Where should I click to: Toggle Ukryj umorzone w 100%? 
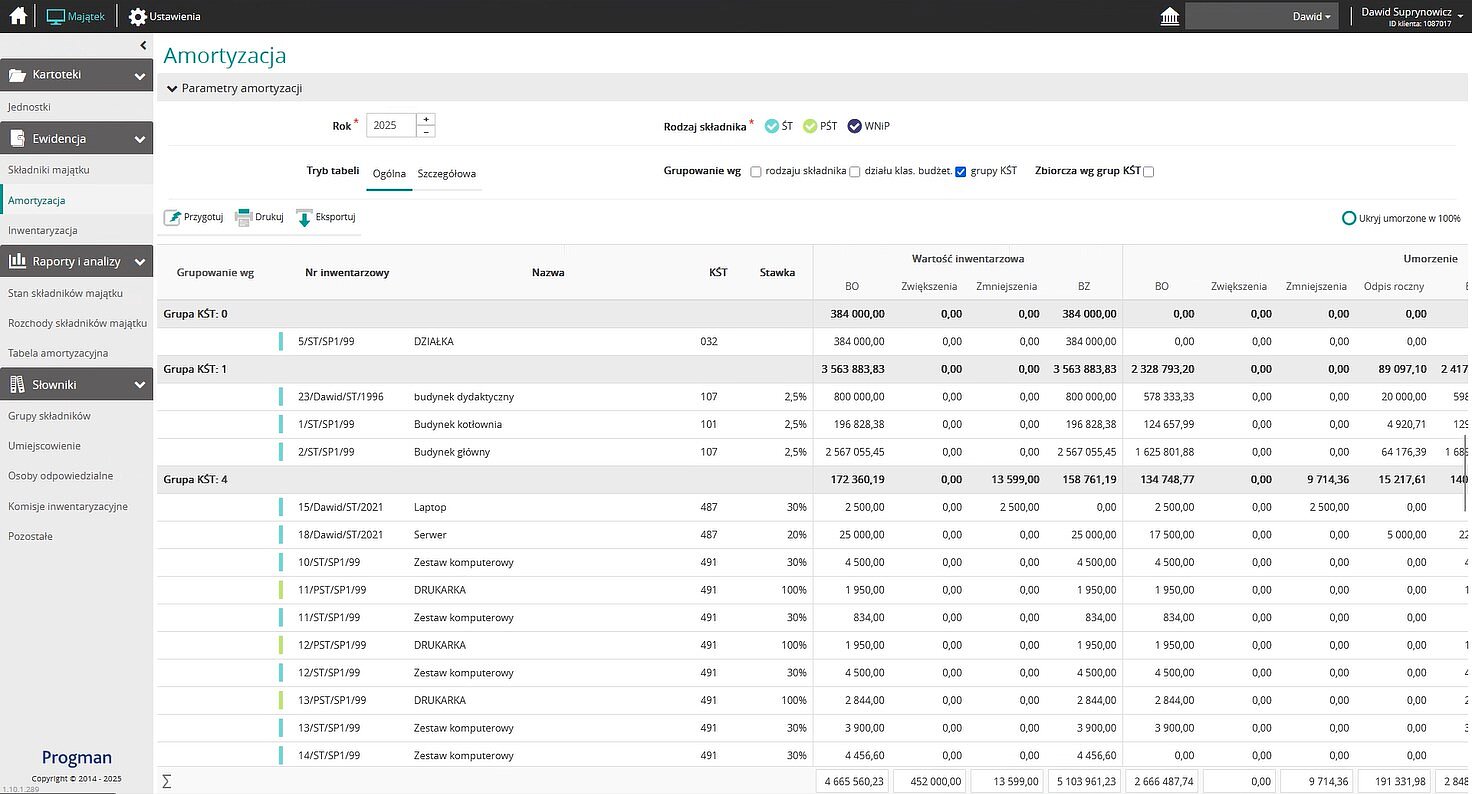click(x=1349, y=218)
